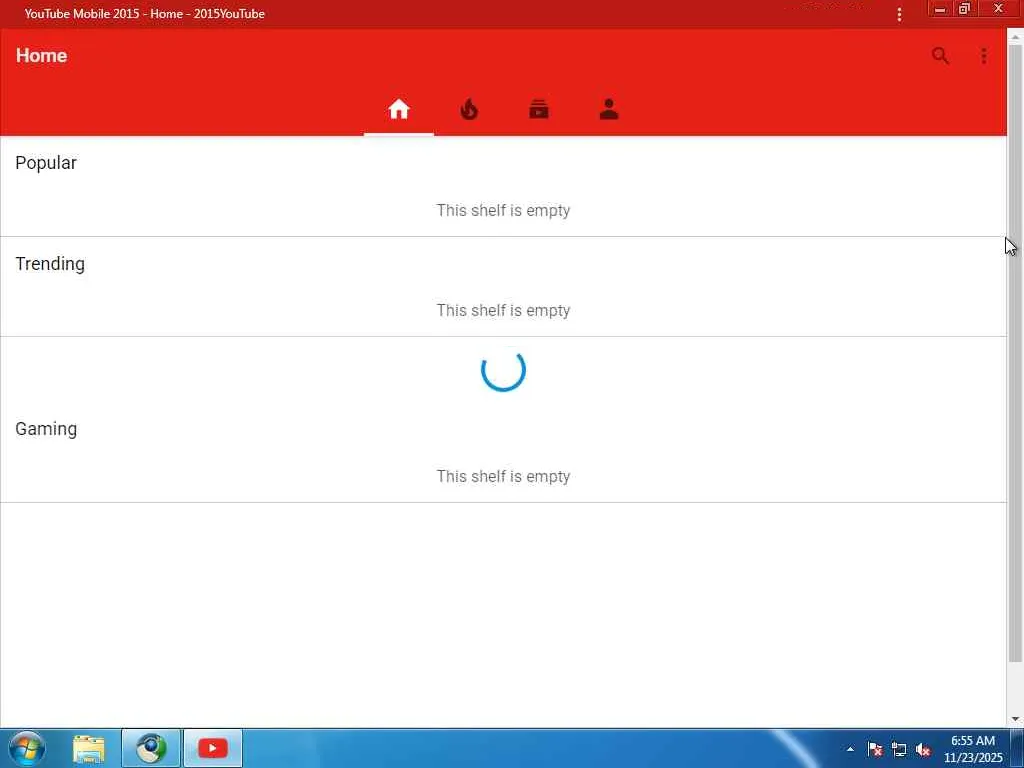Screen dimensions: 1024x768
Task: Open File Explorer from the taskbar
Action: coord(88,748)
